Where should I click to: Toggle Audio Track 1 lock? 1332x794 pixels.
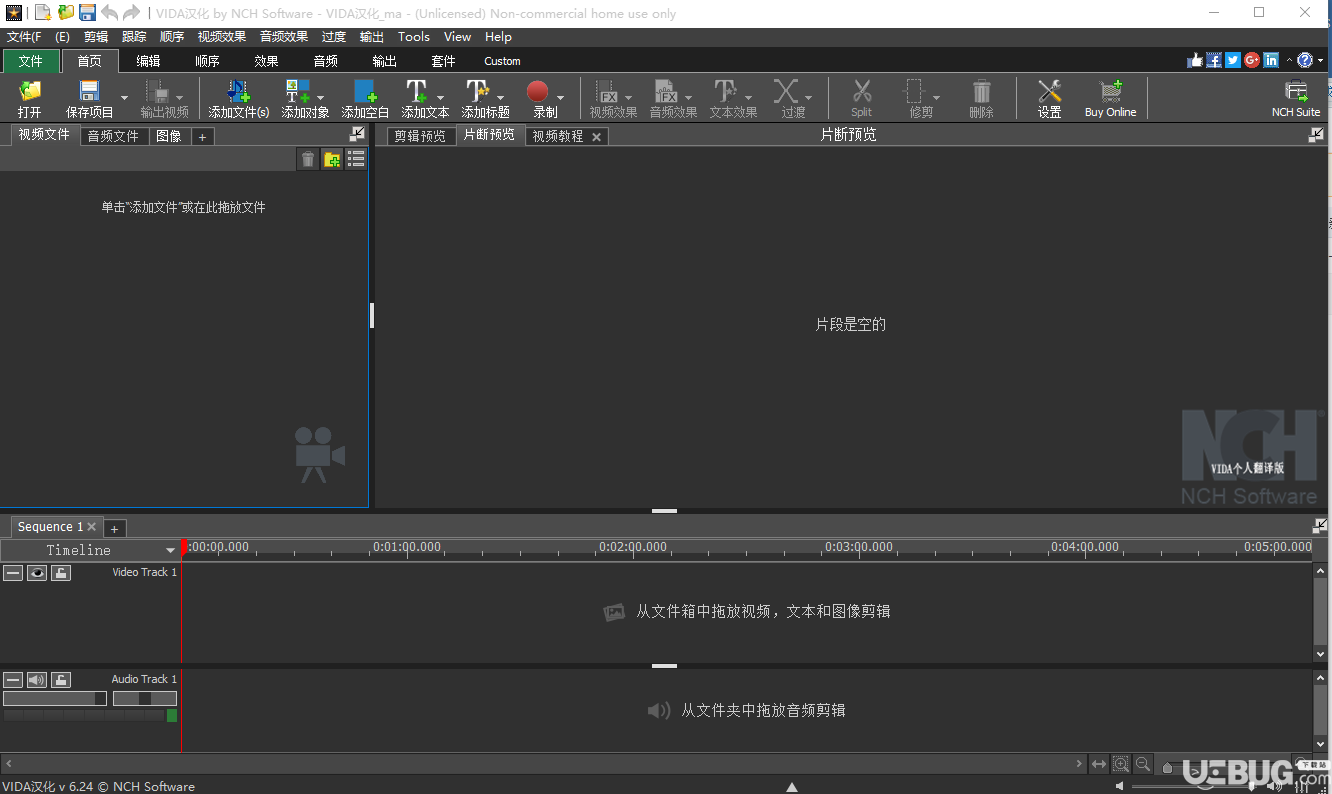coord(61,680)
